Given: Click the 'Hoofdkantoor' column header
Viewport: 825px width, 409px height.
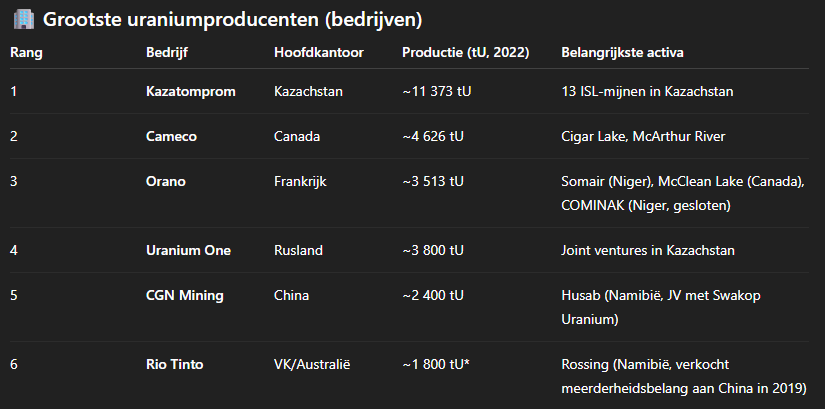Looking at the screenshot, I should (x=319, y=53).
